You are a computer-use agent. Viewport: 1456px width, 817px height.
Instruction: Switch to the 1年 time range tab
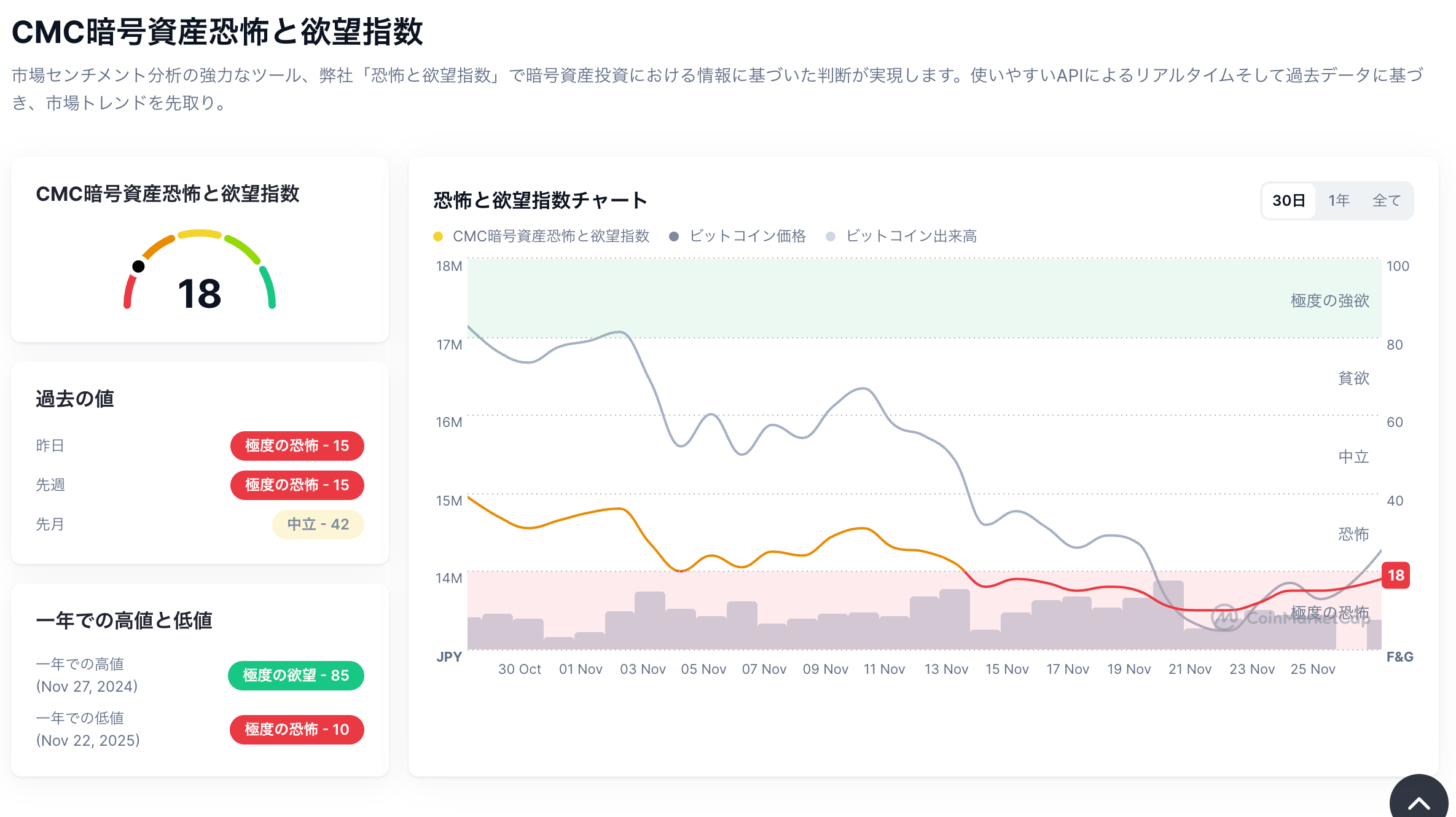[1339, 201]
